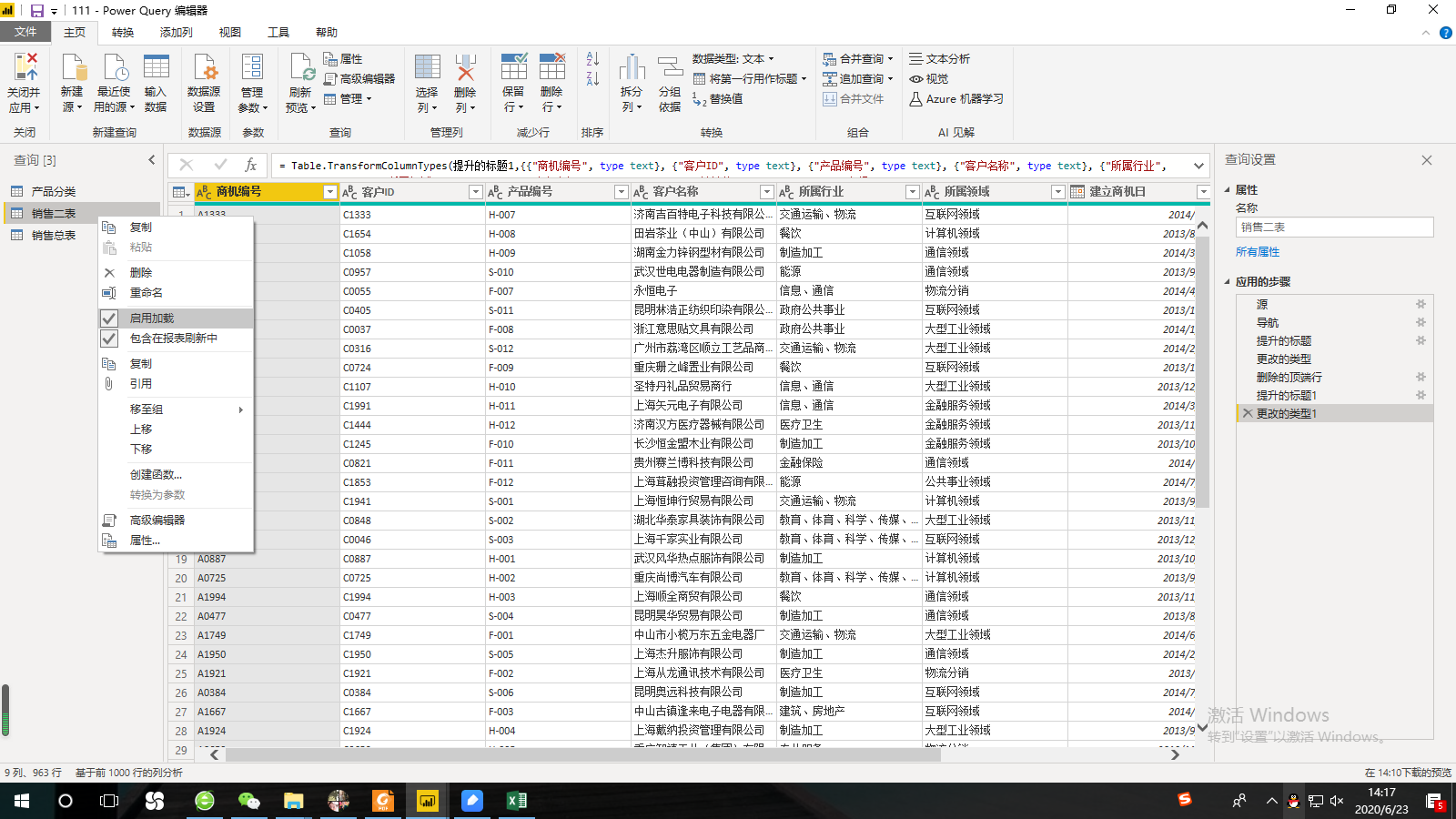Open WeChat from the Windows taskbar
This screenshot has width=1456, height=819.
coord(248,801)
